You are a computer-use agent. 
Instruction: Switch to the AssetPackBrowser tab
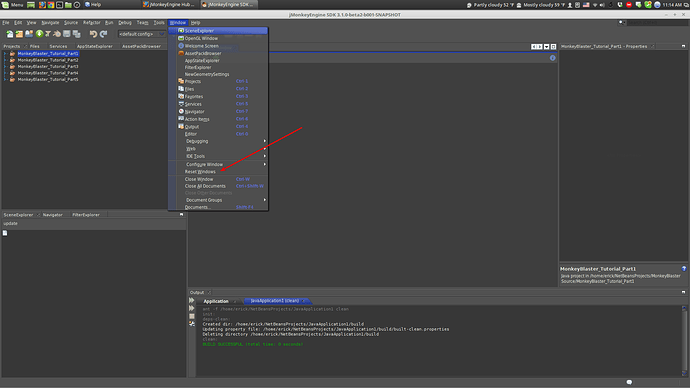(141, 46)
